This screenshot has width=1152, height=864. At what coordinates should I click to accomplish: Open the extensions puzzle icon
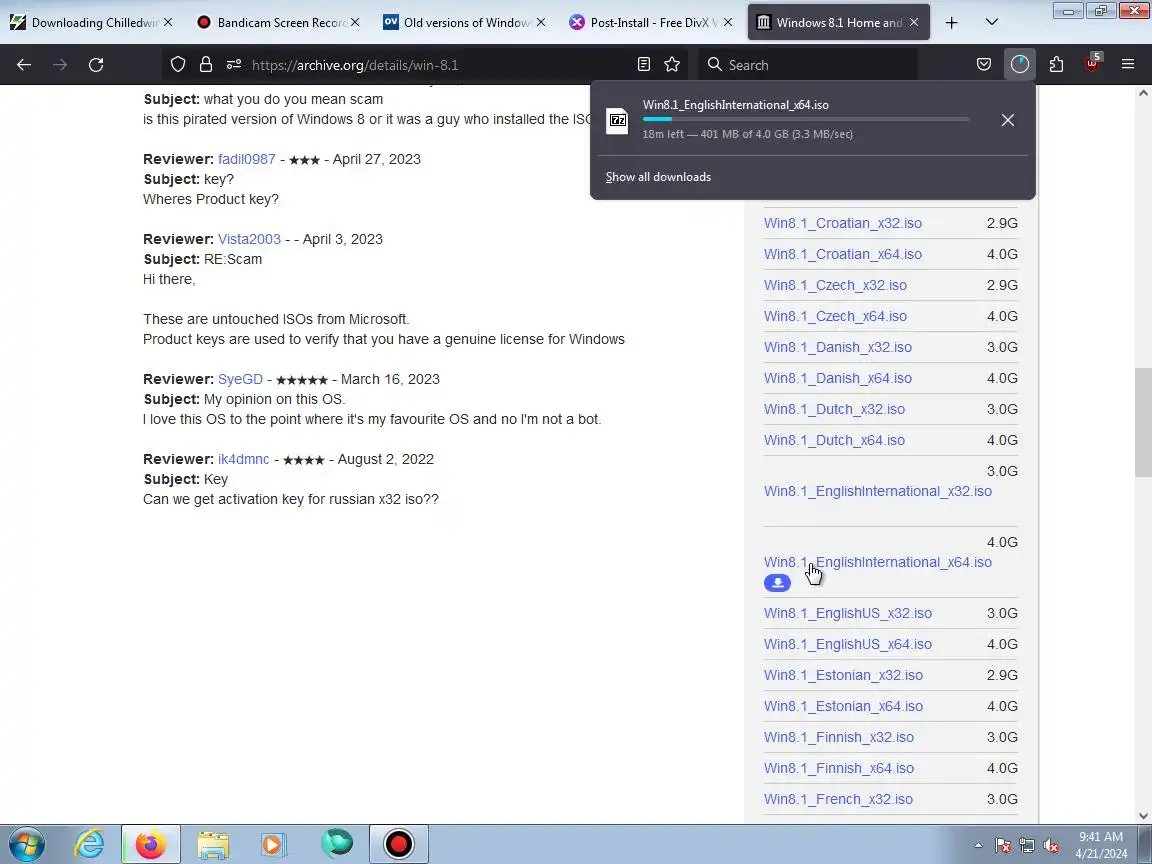(x=1056, y=65)
